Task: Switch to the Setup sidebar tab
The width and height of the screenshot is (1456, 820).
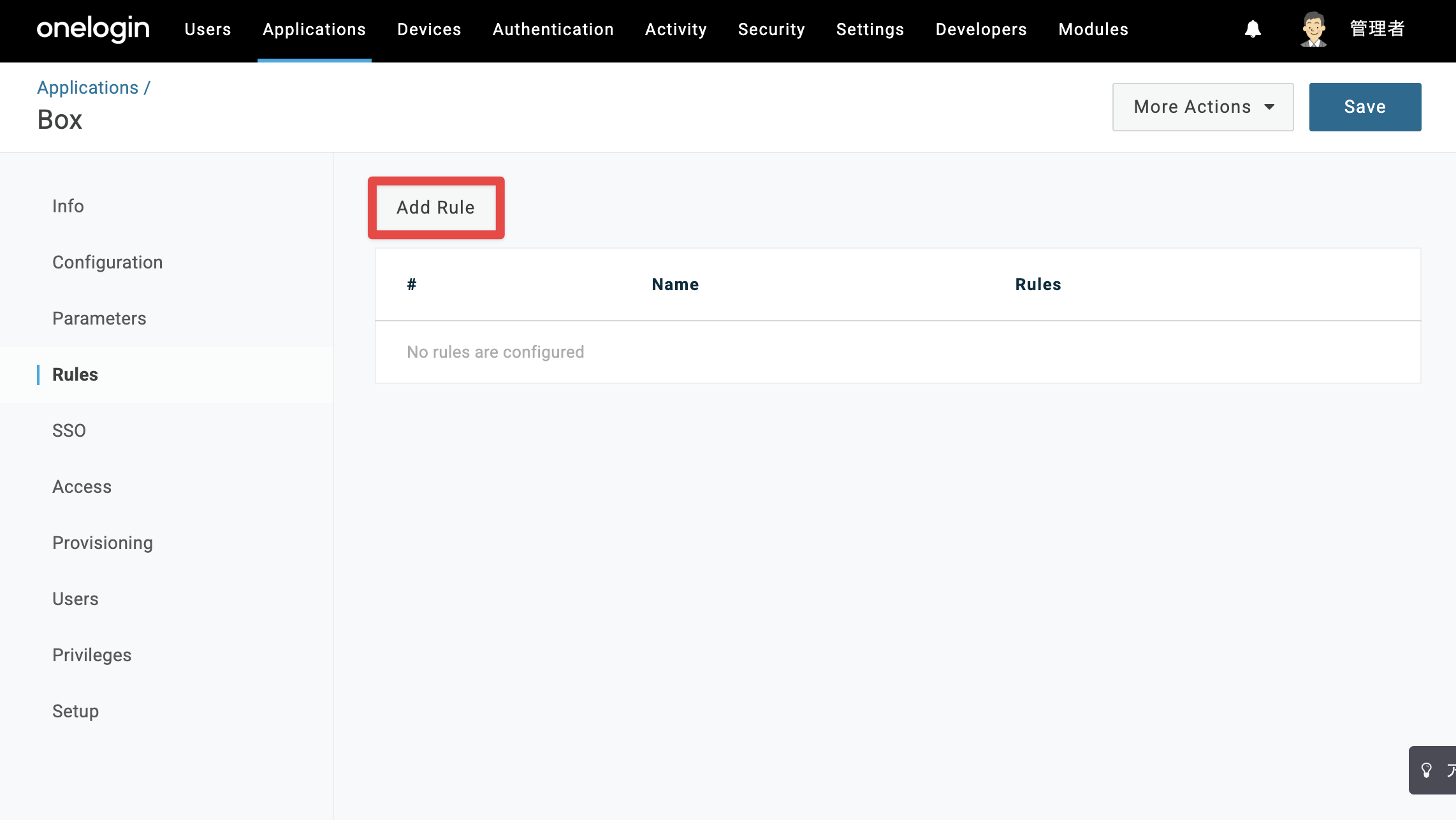Action: pos(75,711)
